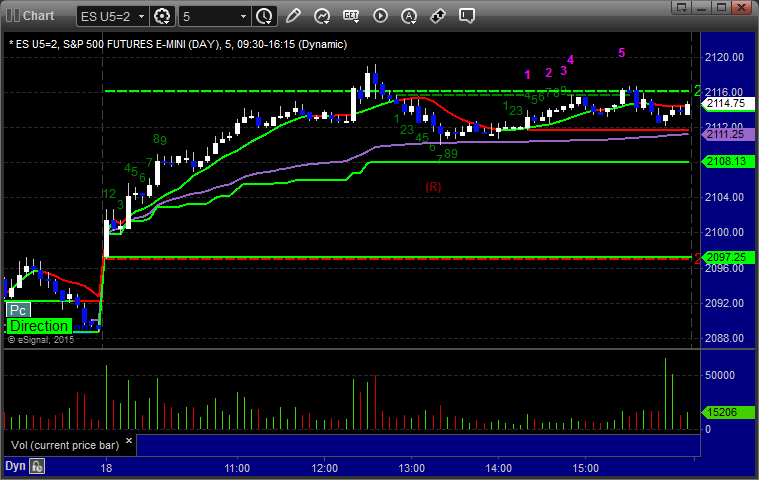Click the magenta 1 wave label
The width and height of the screenshot is (759, 480).
pos(528,75)
